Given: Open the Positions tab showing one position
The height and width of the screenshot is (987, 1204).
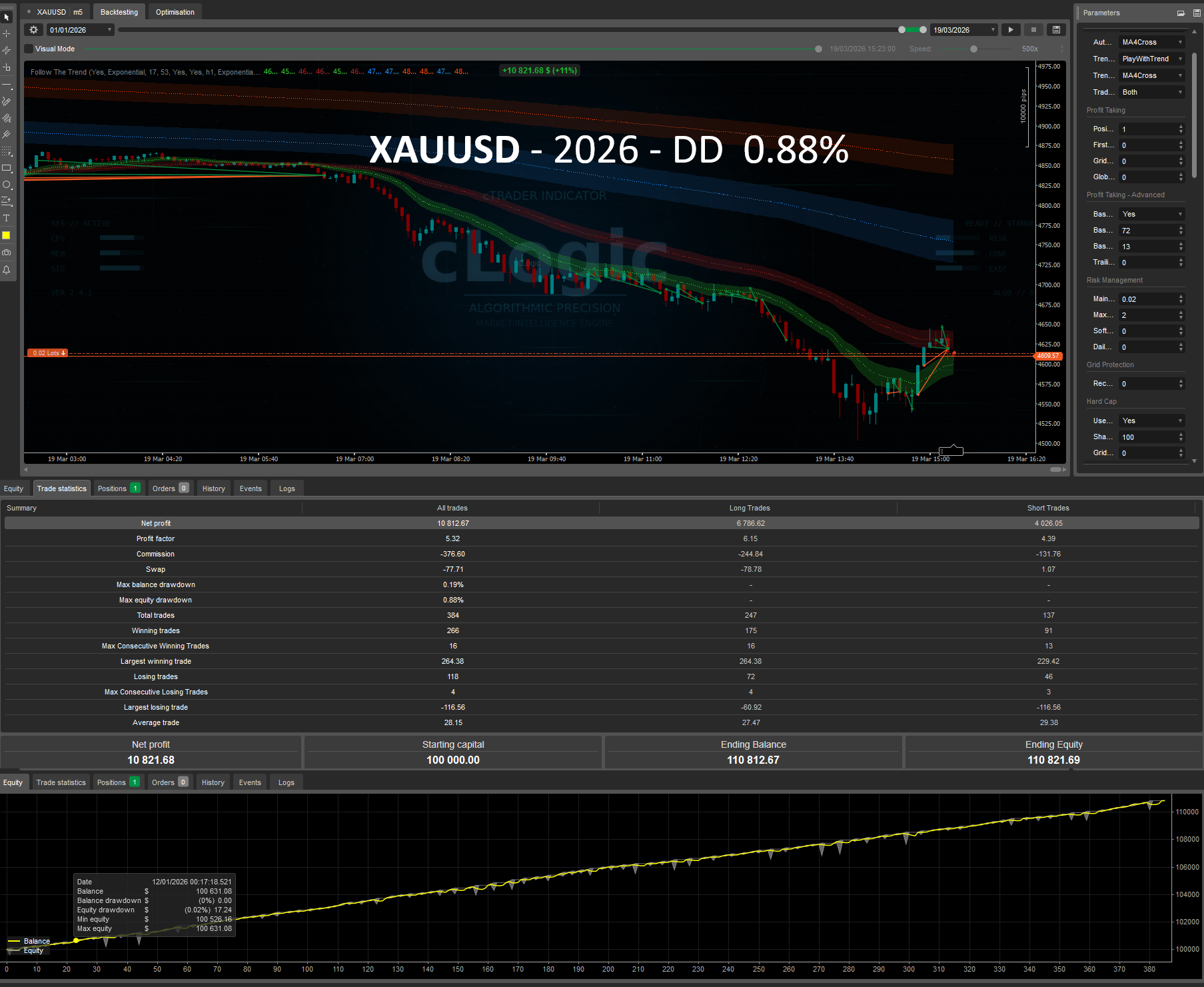Looking at the screenshot, I should pyautogui.click(x=118, y=488).
